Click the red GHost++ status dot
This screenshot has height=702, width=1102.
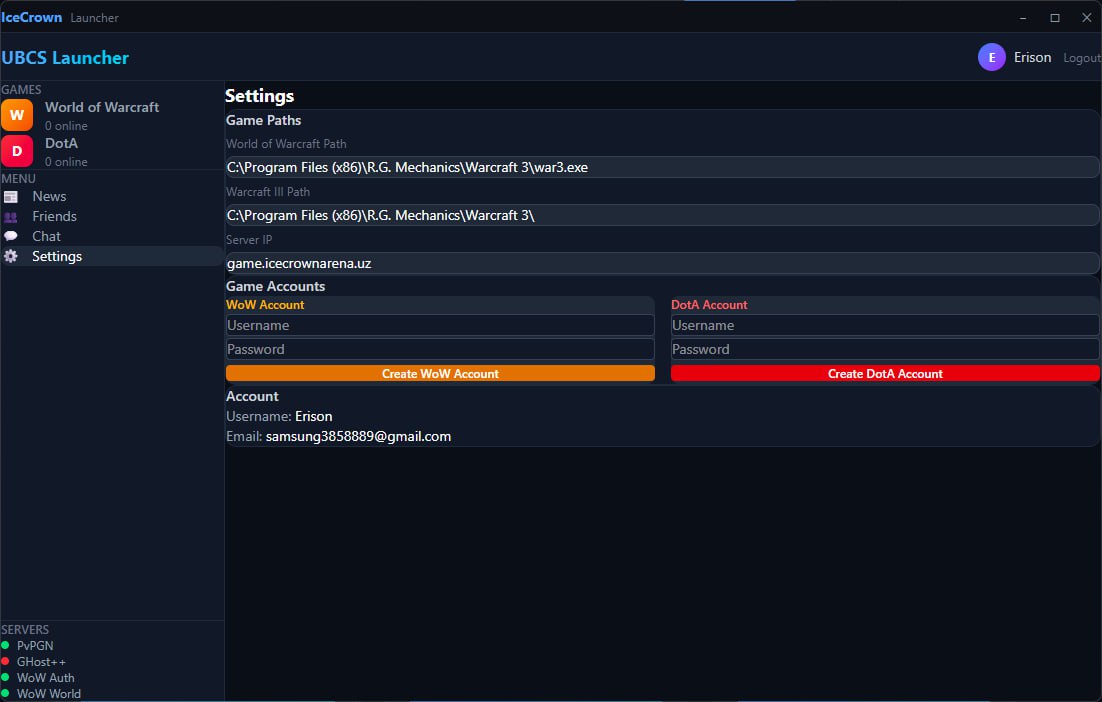click(6, 662)
